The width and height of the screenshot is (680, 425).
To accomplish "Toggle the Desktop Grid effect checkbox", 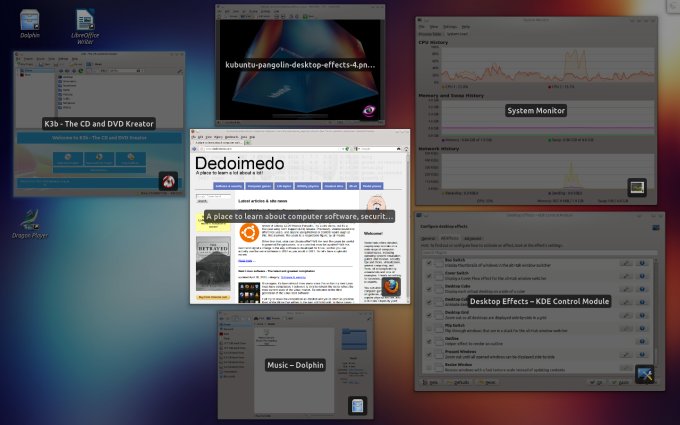I will 428,315.
